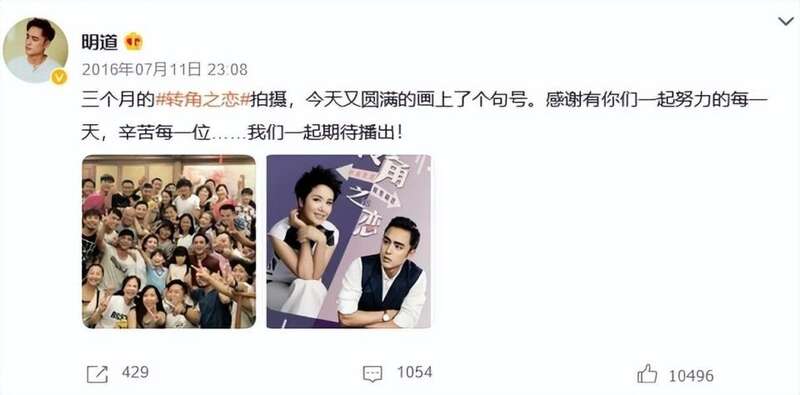Open the post options chevron menu

(x=785, y=21)
